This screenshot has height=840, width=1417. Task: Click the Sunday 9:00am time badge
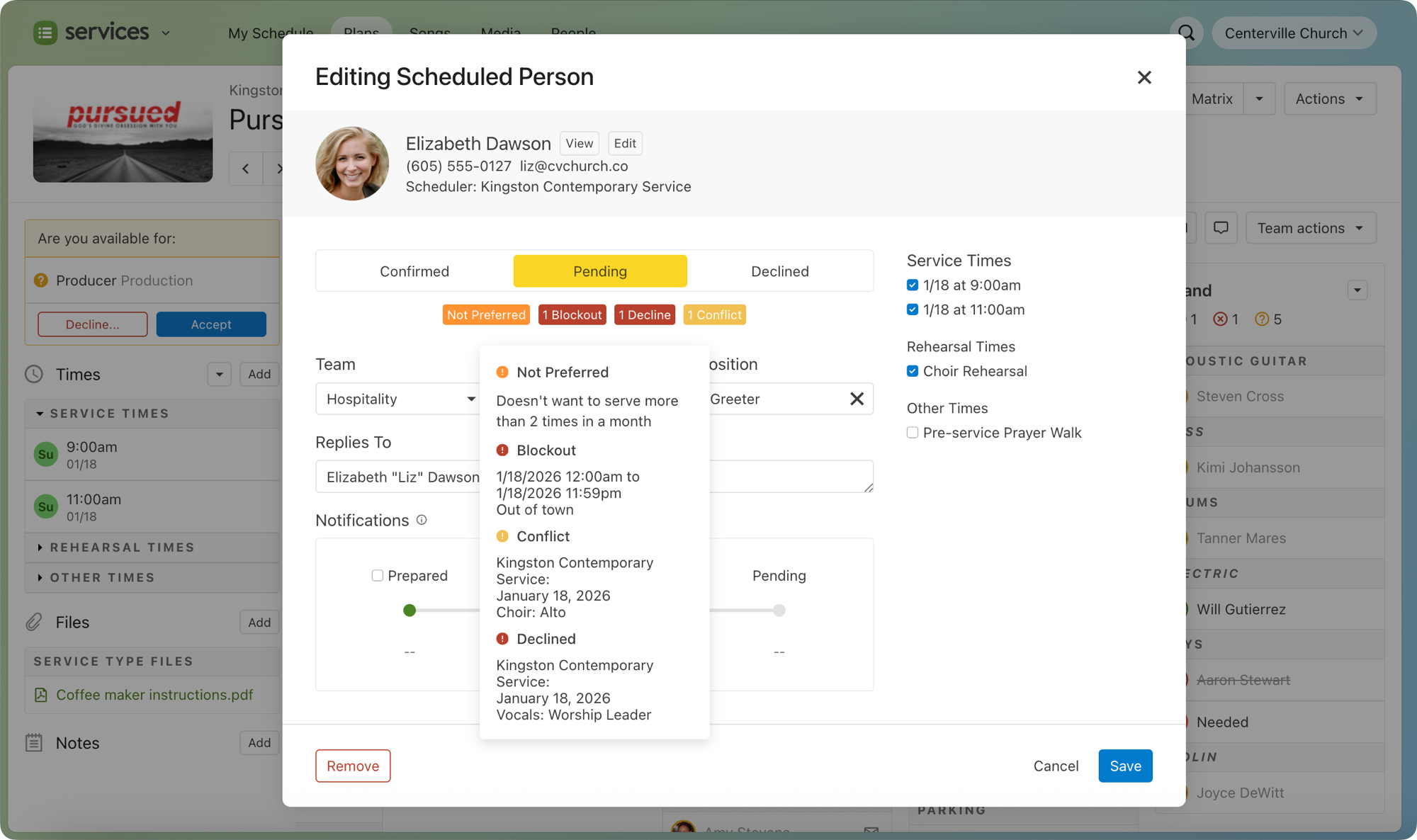coord(46,455)
